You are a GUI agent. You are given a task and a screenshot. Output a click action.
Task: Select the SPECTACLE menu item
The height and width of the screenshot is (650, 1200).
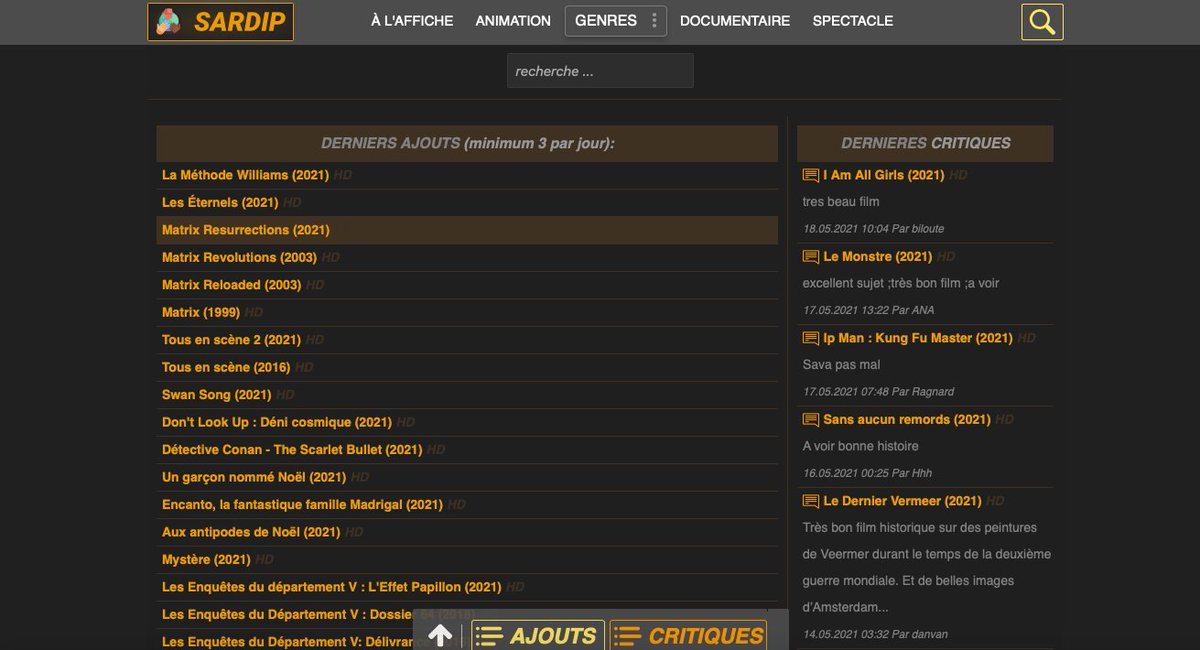coord(853,21)
